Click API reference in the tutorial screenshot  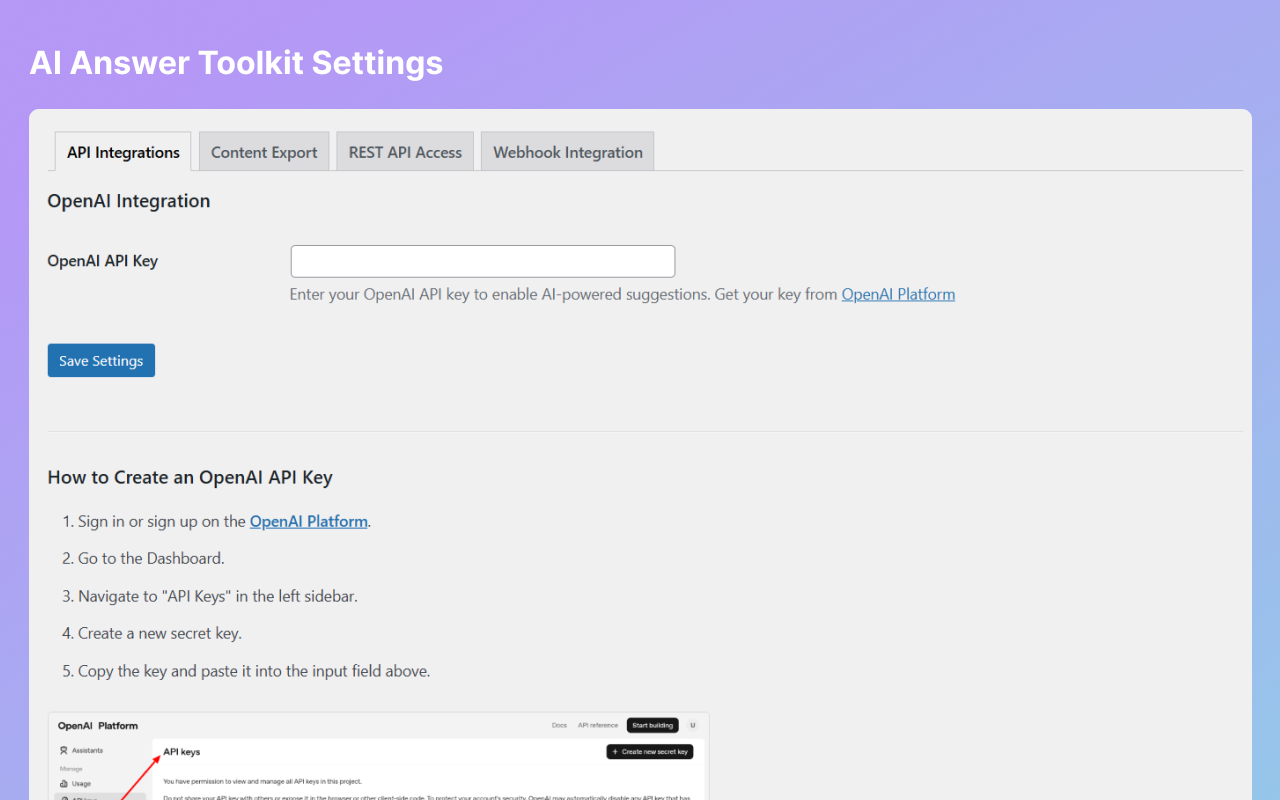pos(598,725)
